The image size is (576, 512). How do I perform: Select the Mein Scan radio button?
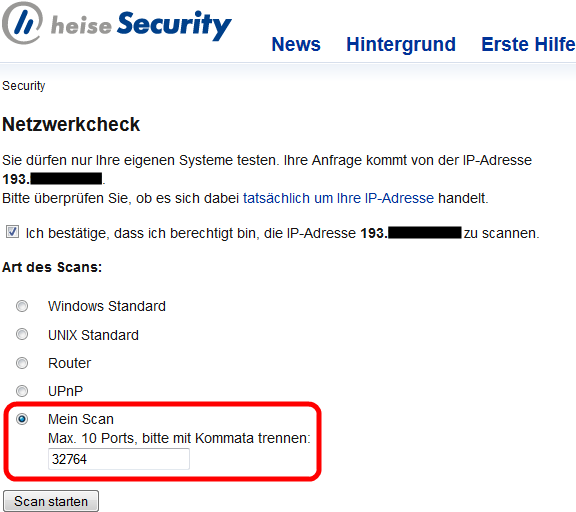[x=22, y=419]
